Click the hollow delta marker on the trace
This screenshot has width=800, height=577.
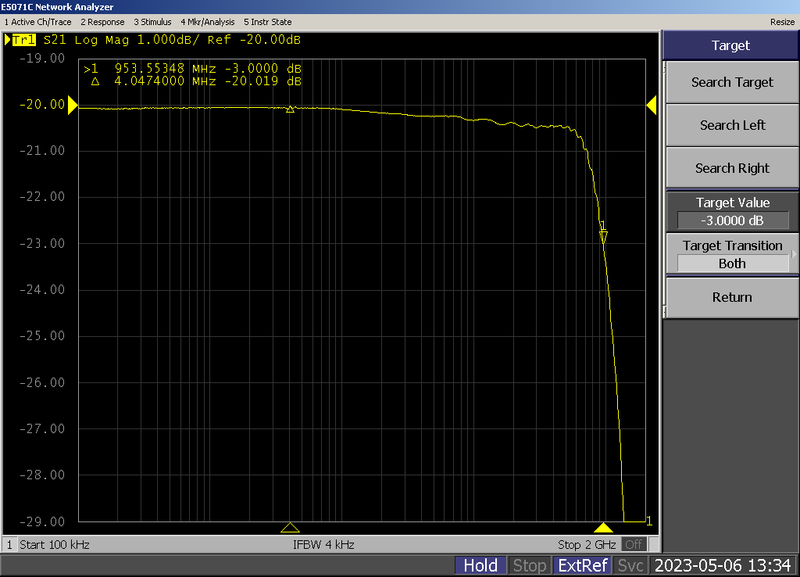tap(290, 108)
